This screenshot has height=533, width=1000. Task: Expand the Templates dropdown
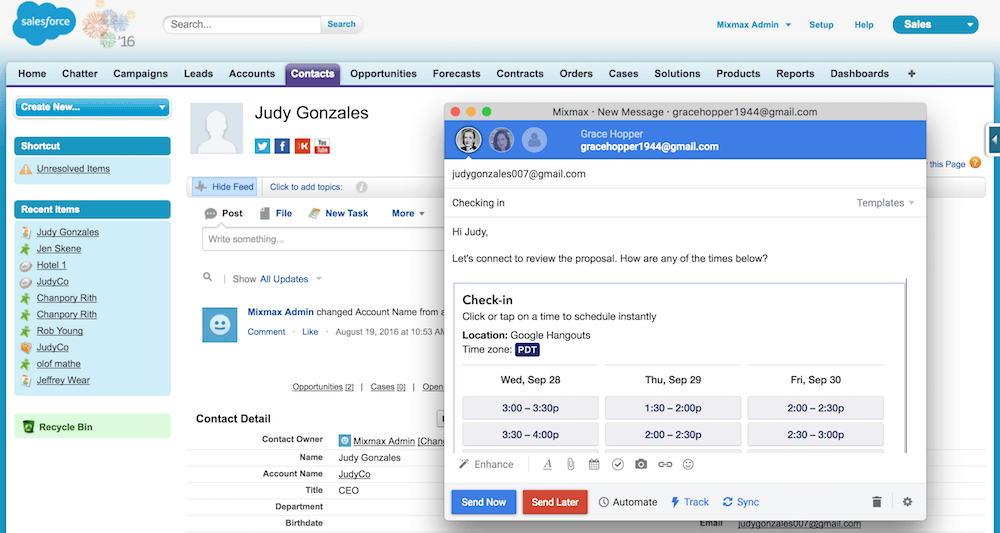coord(885,203)
